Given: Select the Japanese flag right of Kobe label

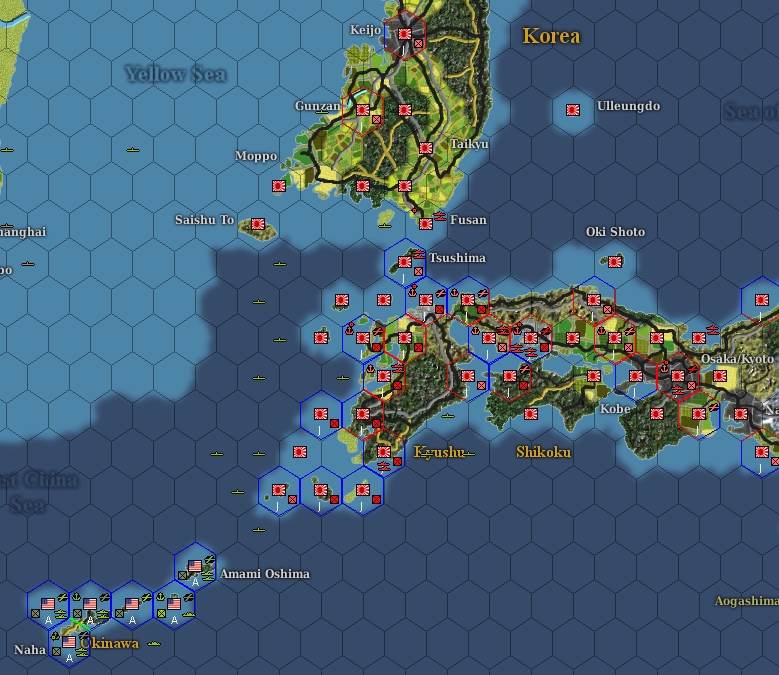Looking at the screenshot, I should point(657,414).
